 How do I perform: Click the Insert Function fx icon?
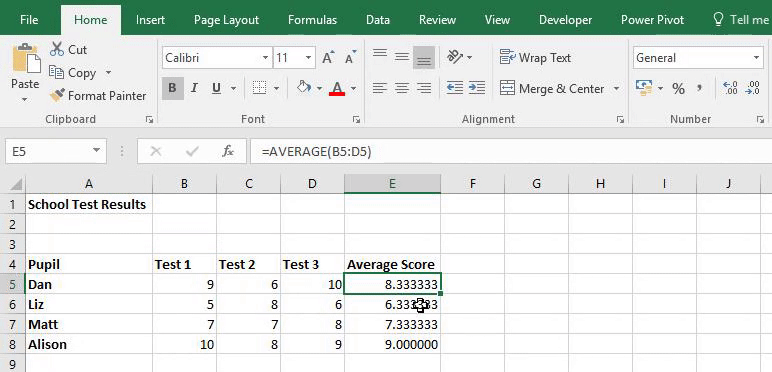pos(227,152)
